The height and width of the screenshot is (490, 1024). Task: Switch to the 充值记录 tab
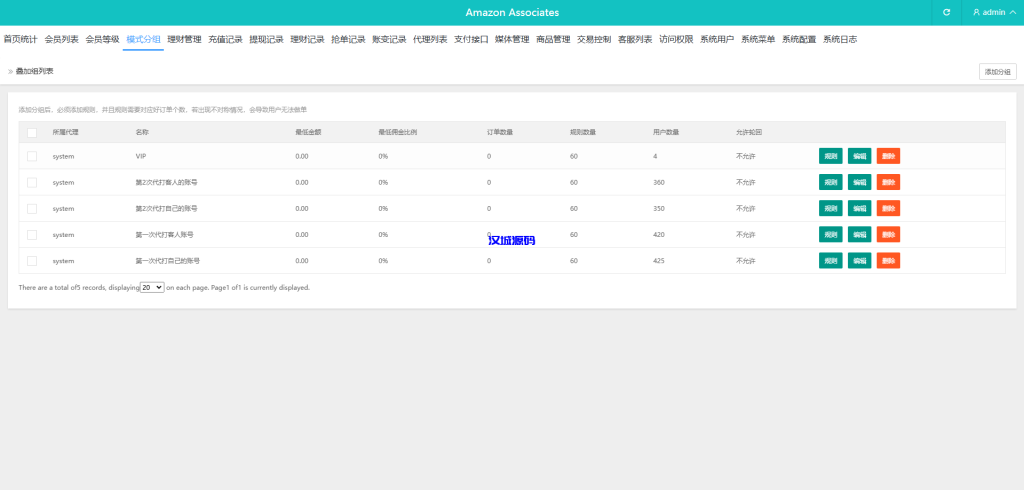(x=225, y=39)
